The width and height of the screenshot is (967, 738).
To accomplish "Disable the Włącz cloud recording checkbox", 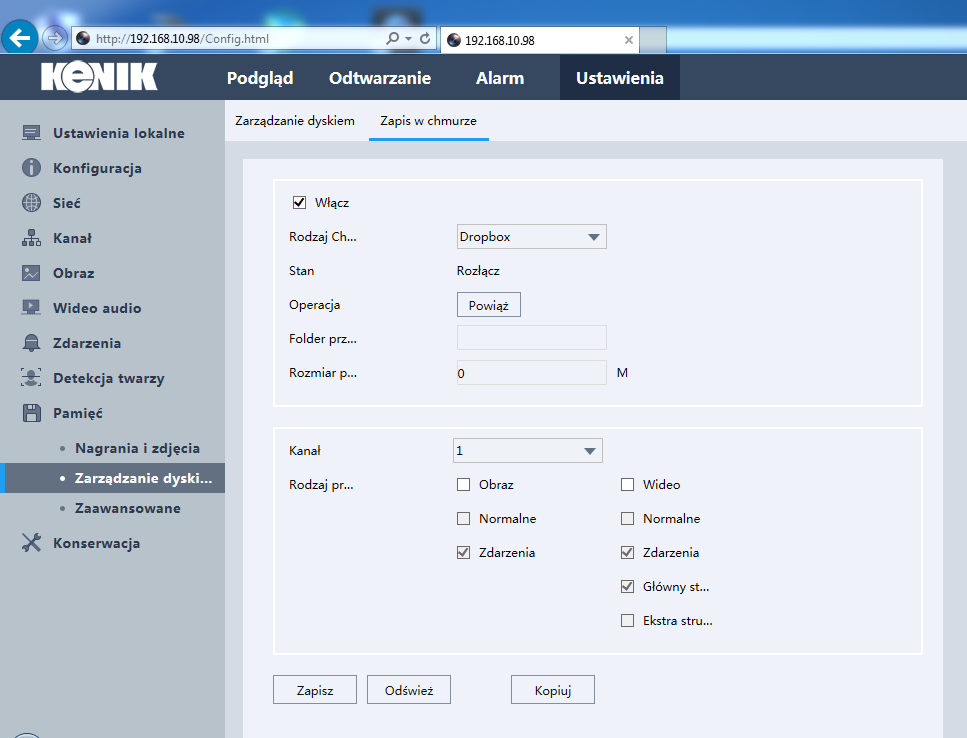I will pyautogui.click(x=299, y=202).
